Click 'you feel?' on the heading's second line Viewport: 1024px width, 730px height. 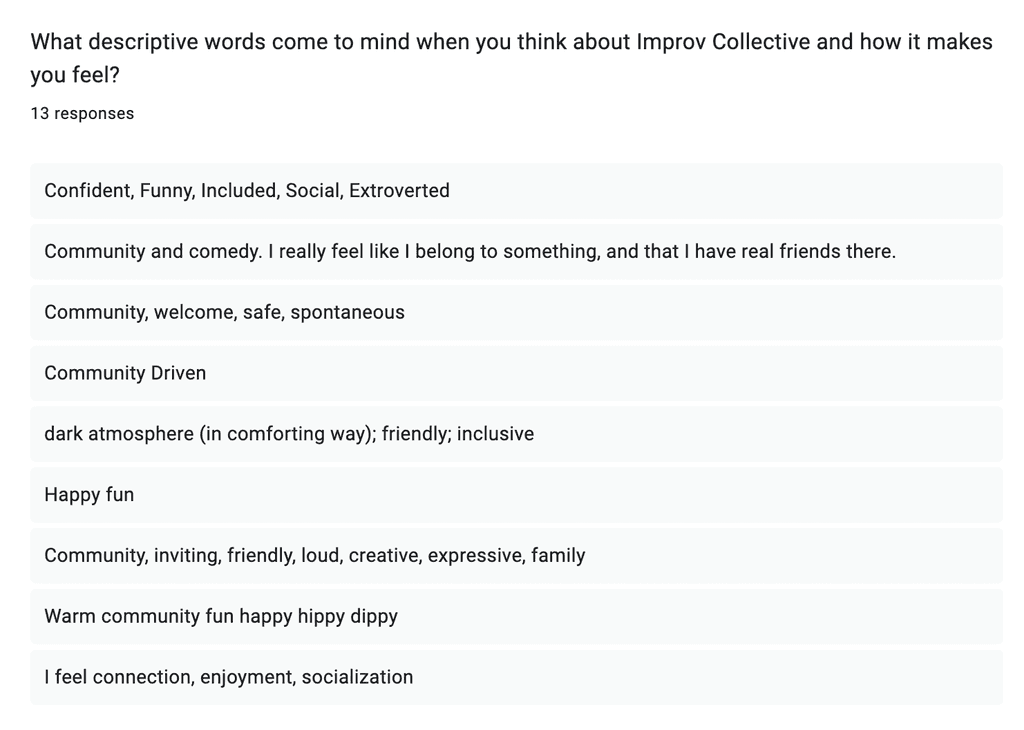pyautogui.click(x=75, y=75)
